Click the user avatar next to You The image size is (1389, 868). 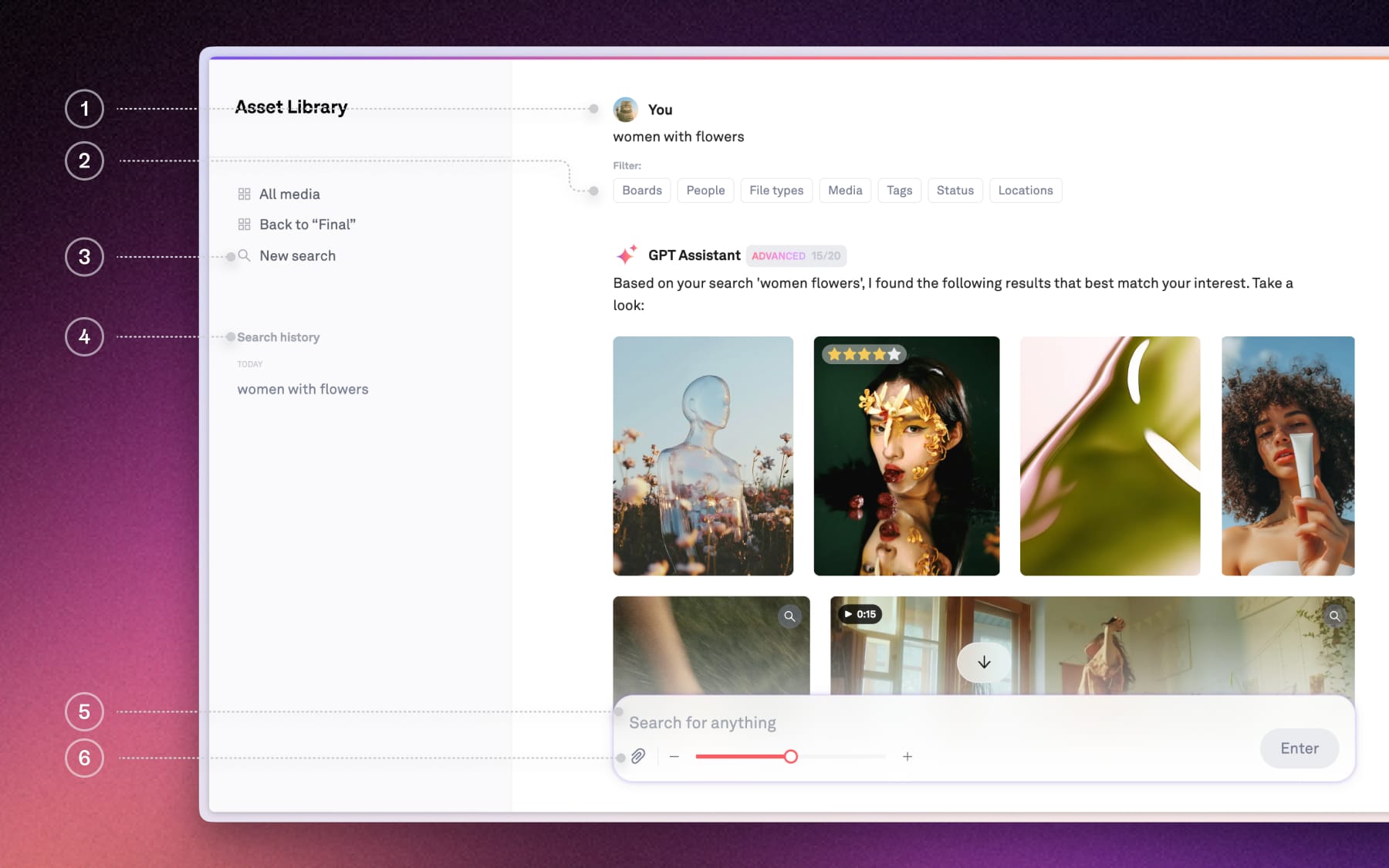tap(626, 110)
